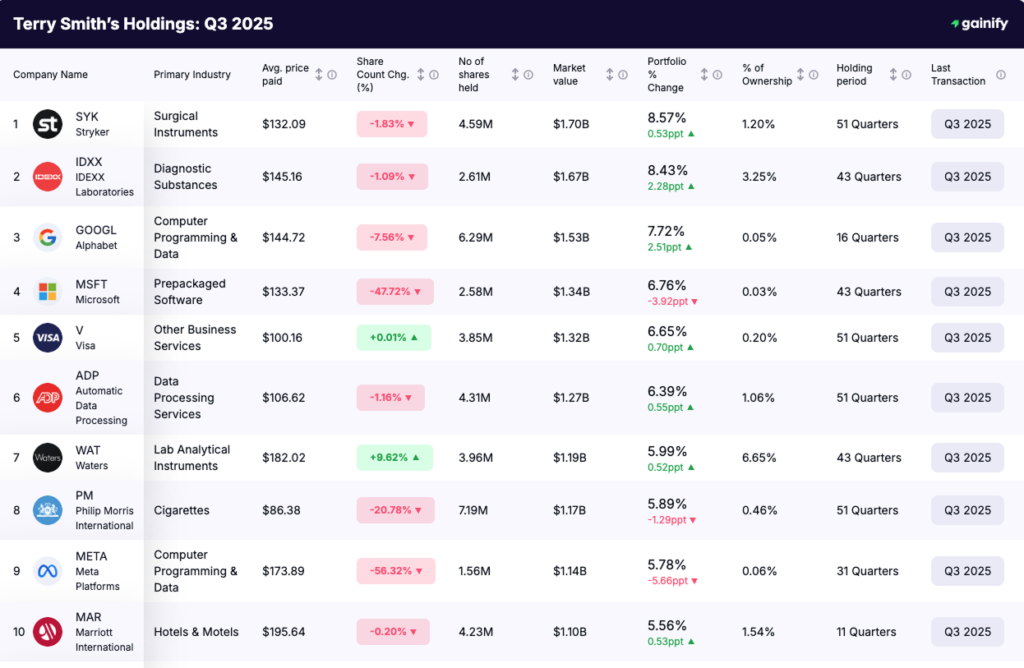This screenshot has width=1024, height=668.
Task: Click the info icon next to Avg. price paid
Action: [x=332, y=75]
